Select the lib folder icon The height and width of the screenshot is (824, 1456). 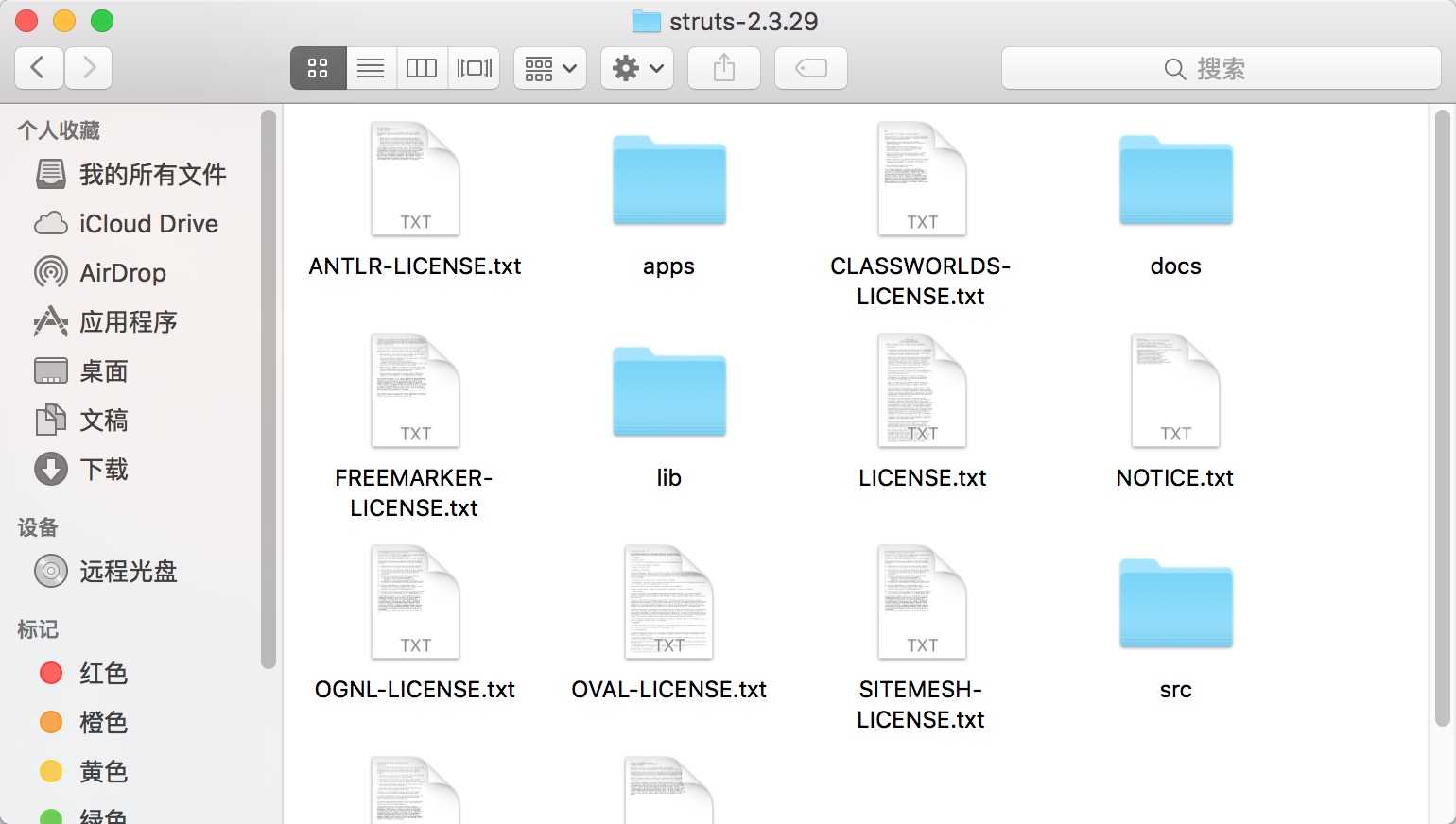click(x=669, y=392)
